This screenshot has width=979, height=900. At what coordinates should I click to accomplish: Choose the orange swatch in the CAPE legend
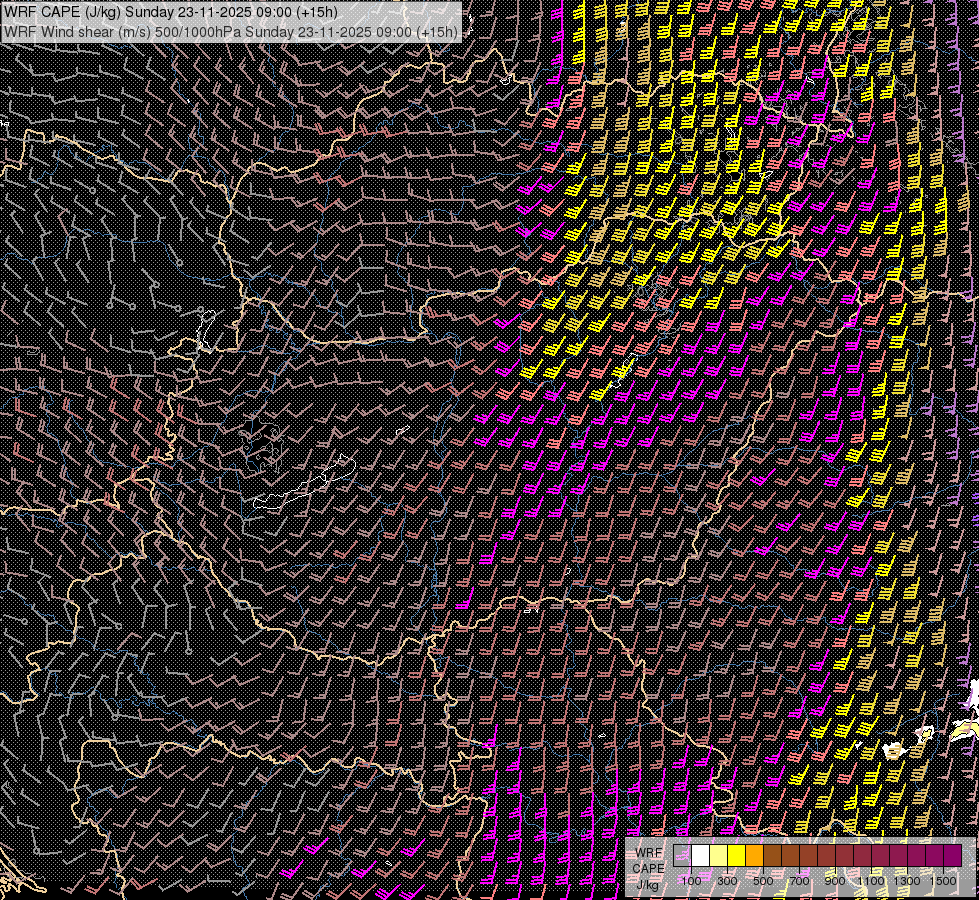[x=754, y=855]
